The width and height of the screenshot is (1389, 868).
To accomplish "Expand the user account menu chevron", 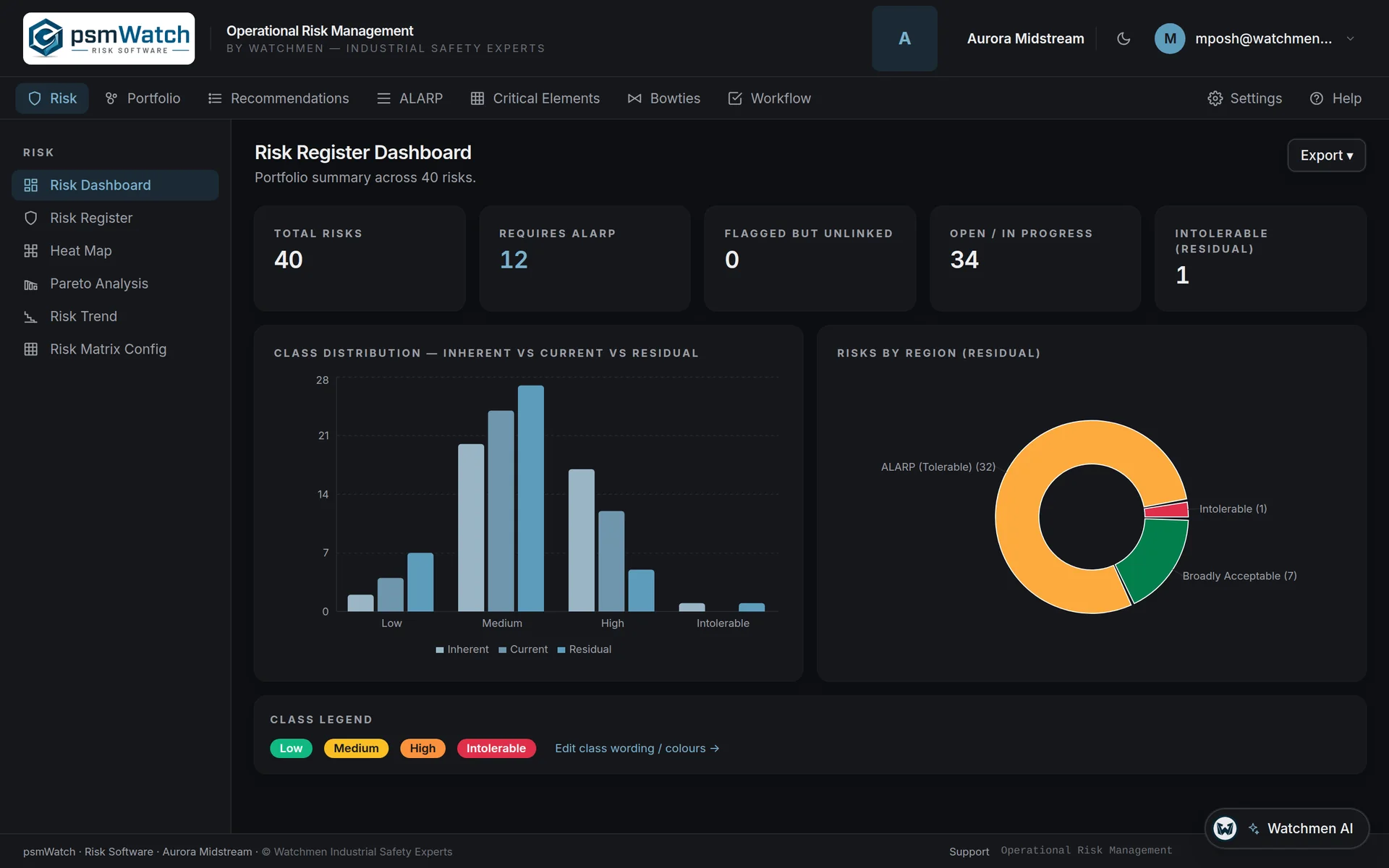I will 1350,38.
